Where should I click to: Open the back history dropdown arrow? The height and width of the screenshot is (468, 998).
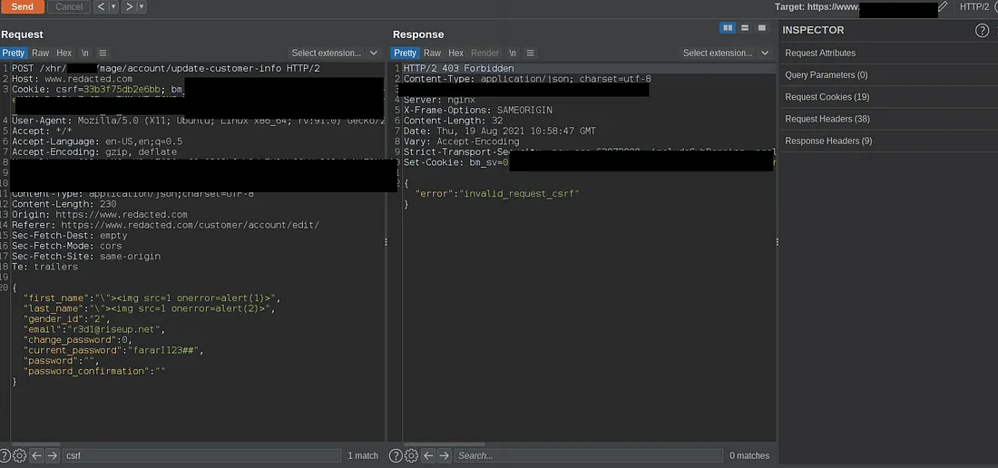tap(113, 7)
